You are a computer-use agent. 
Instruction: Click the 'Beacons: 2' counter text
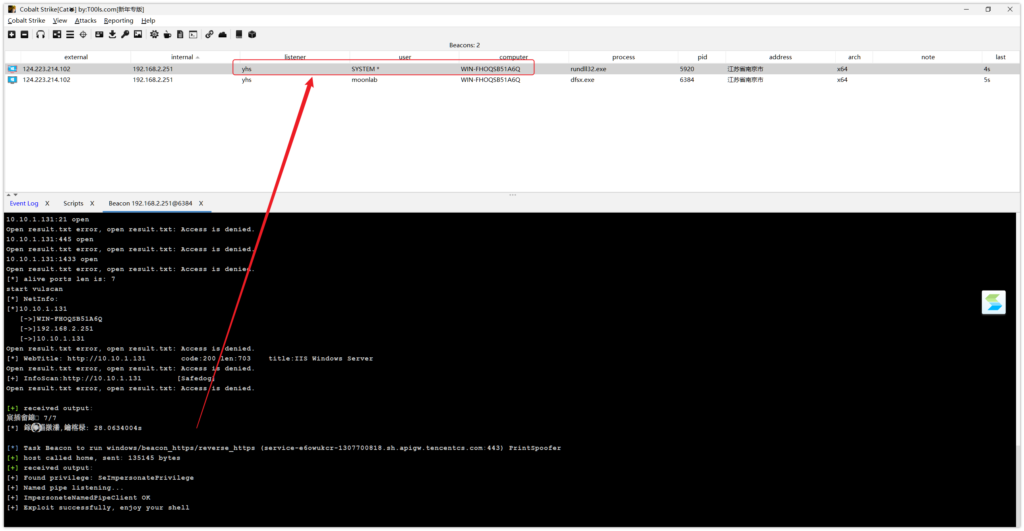[x=464, y=45]
